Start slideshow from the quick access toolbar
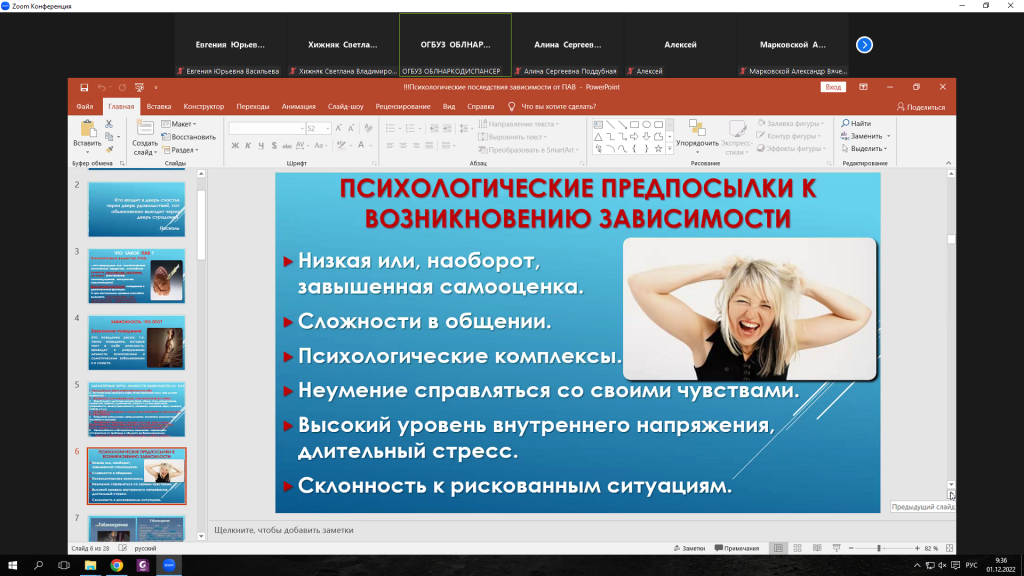 point(139,88)
